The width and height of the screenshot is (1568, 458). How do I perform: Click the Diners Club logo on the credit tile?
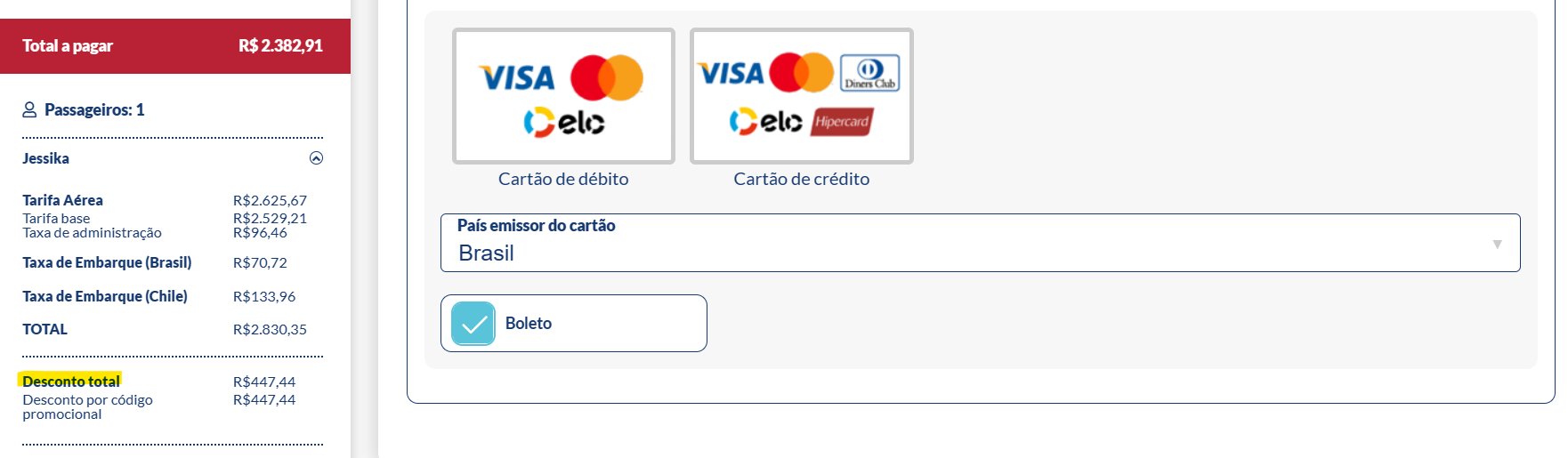(x=869, y=73)
